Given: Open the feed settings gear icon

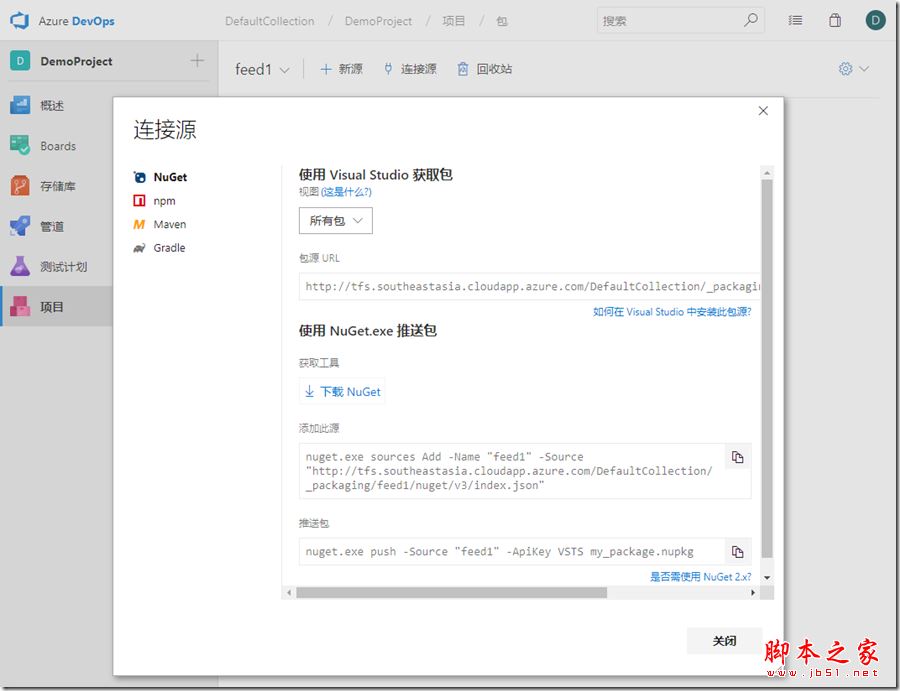Looking at the screenshot, I should [x=845, y=69].
